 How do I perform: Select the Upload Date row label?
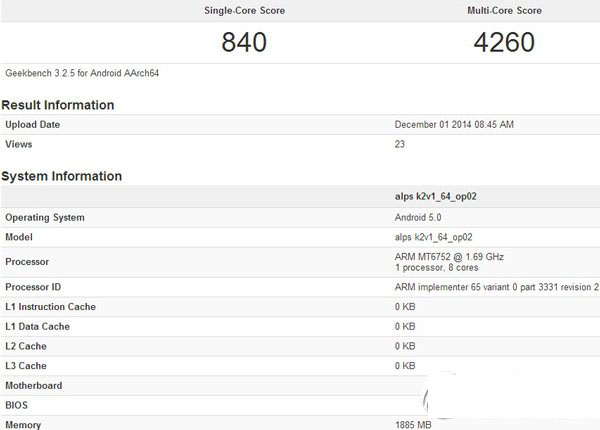point(33,125)
